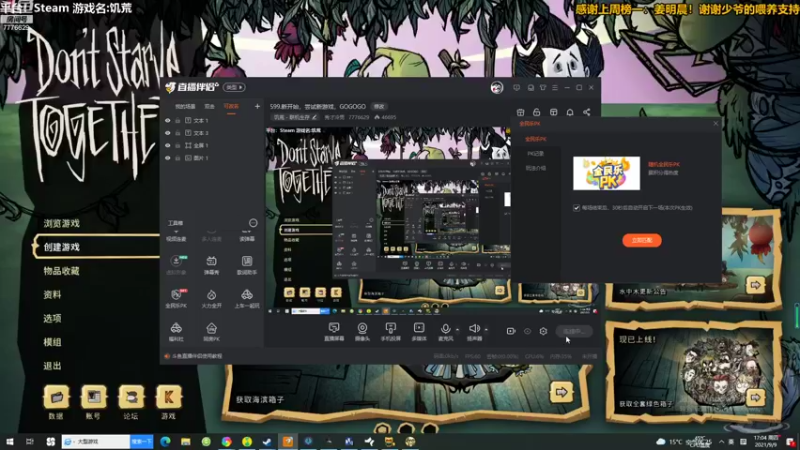Click the padlock icon above preview
800x450 pixels.
coord(537,112)
